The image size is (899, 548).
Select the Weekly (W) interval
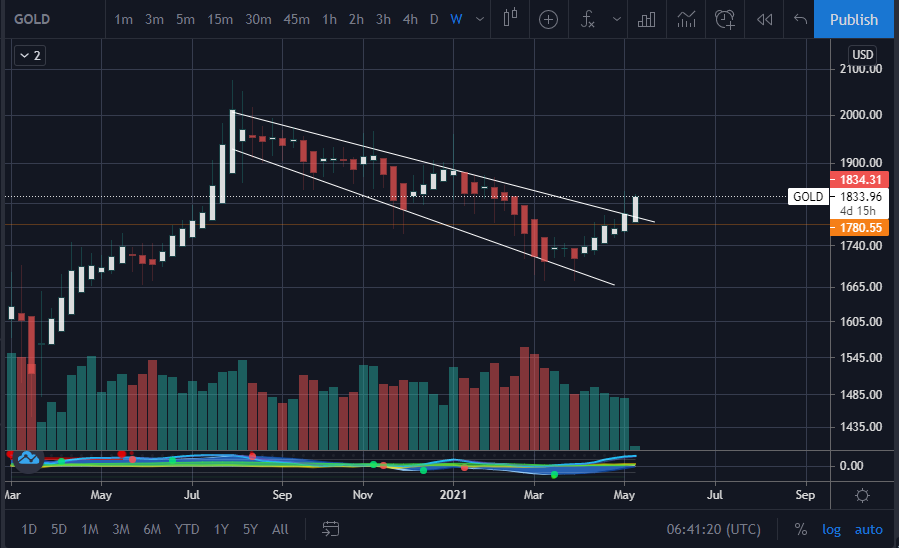(x=456, y=19)
